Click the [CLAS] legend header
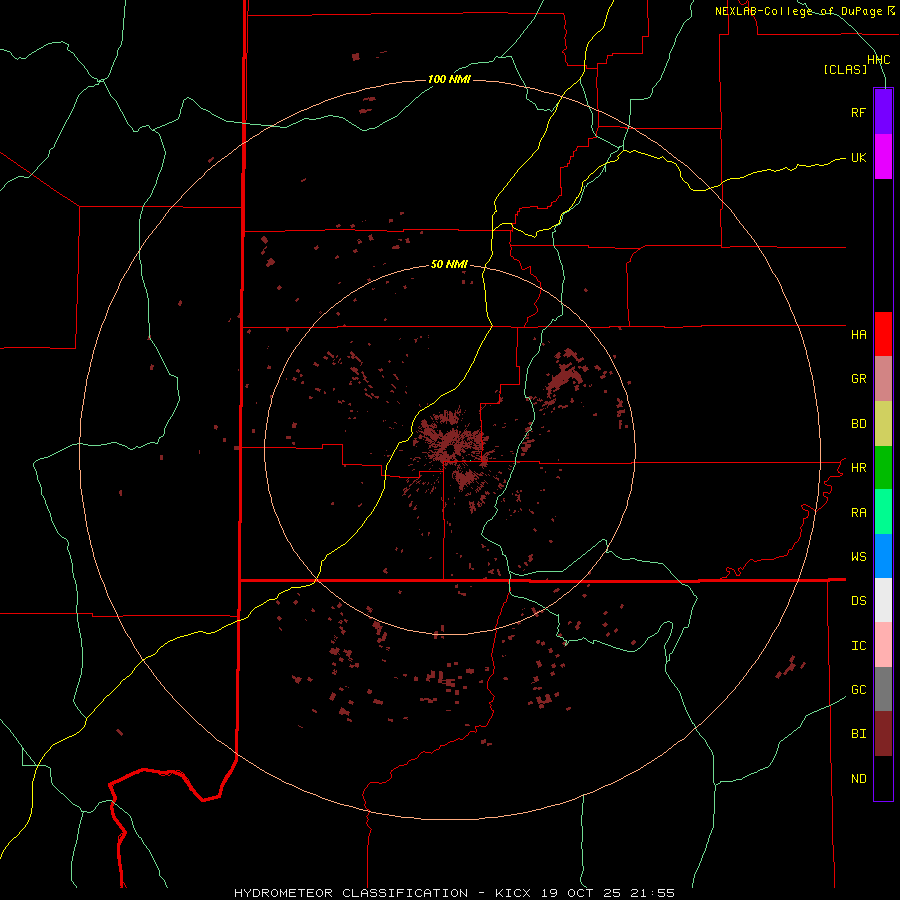The width and height of the screenshot is (900, 900). coord(845,70)
